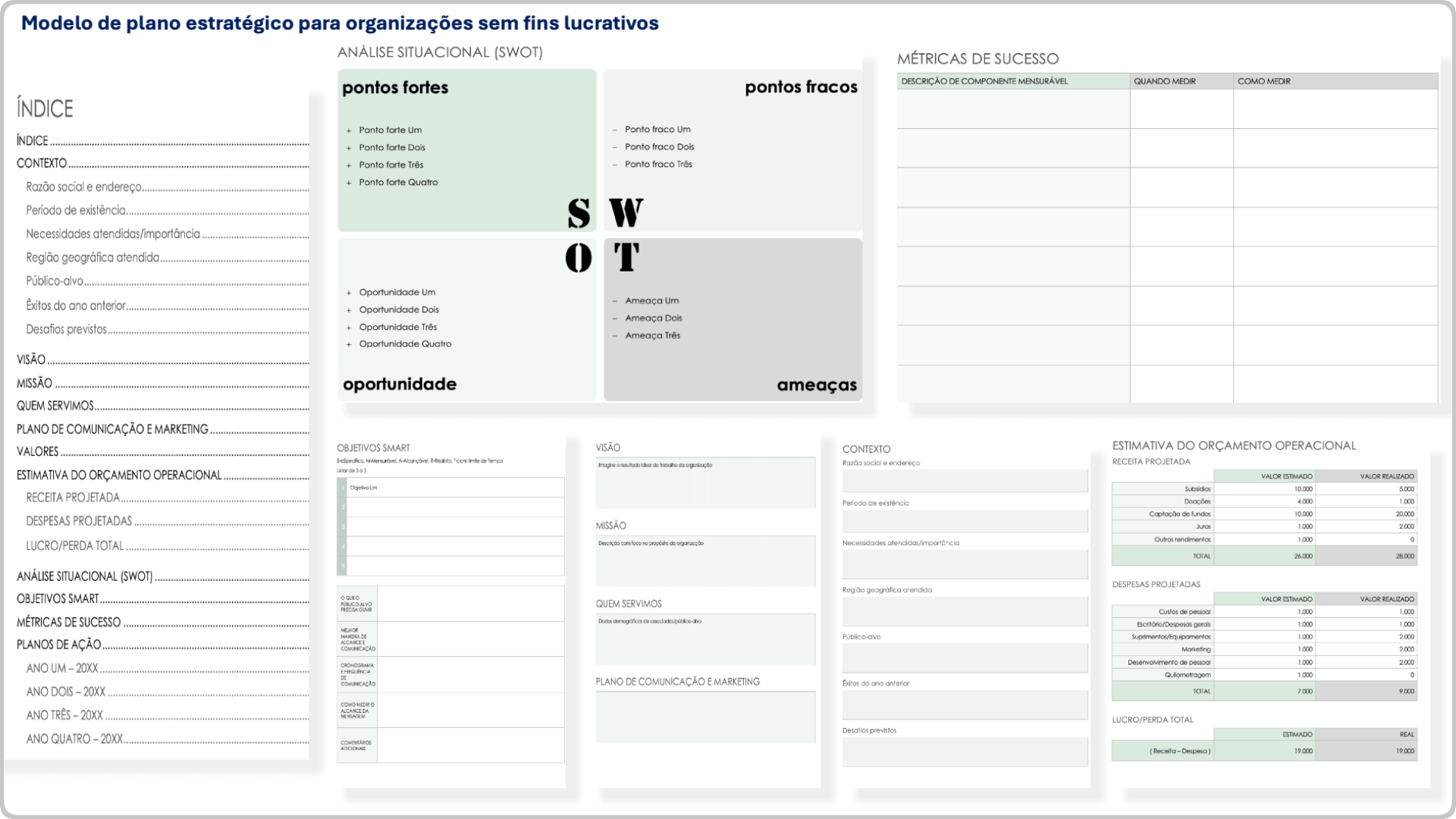This screenshot has height=819, width=1456.
Task: Click the 'ameaças' quadrant label
Action: [817, 385]
